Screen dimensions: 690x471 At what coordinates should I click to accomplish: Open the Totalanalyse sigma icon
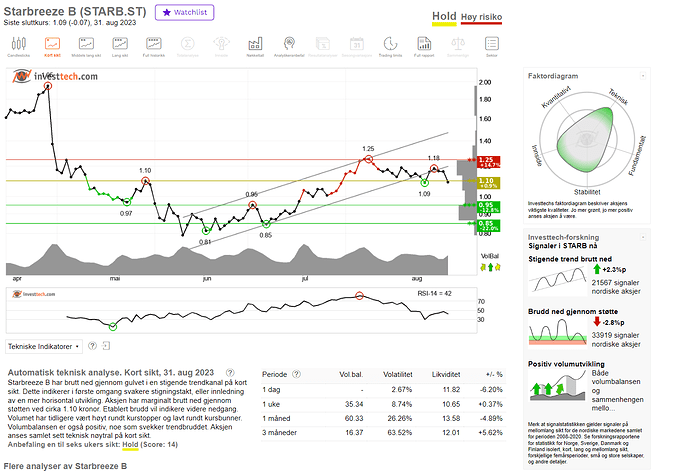(x=187, y=47)
